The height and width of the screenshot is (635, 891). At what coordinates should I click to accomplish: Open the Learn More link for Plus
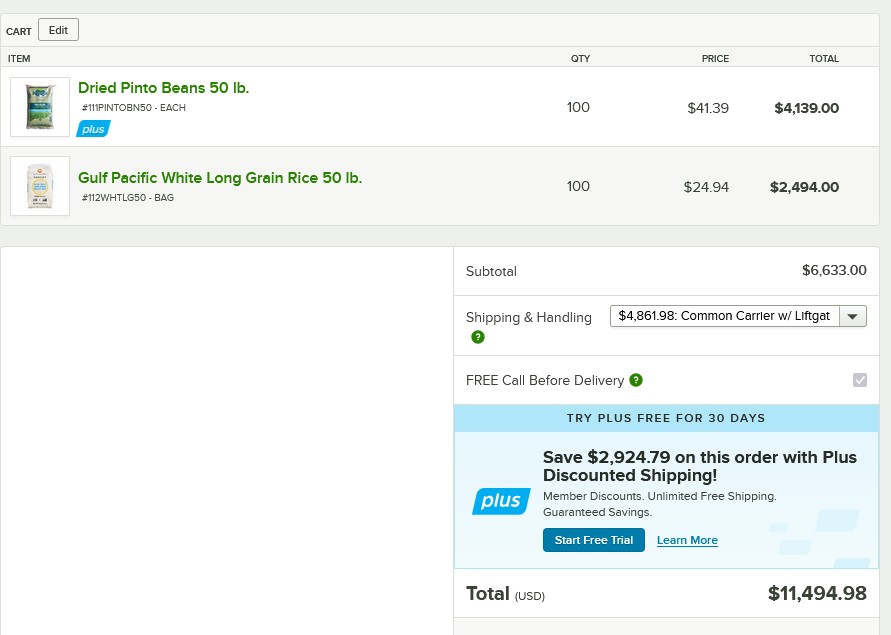[687, 540]
